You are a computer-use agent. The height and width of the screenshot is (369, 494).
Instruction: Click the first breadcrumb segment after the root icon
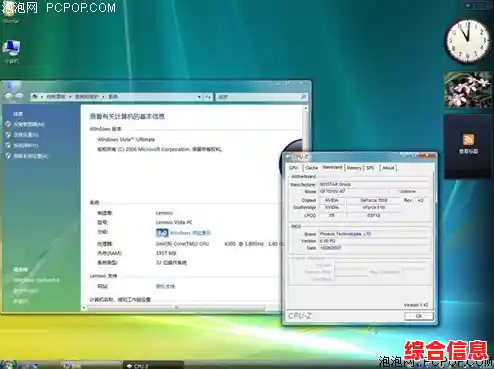pyautogui.click(x=56, y=97)
